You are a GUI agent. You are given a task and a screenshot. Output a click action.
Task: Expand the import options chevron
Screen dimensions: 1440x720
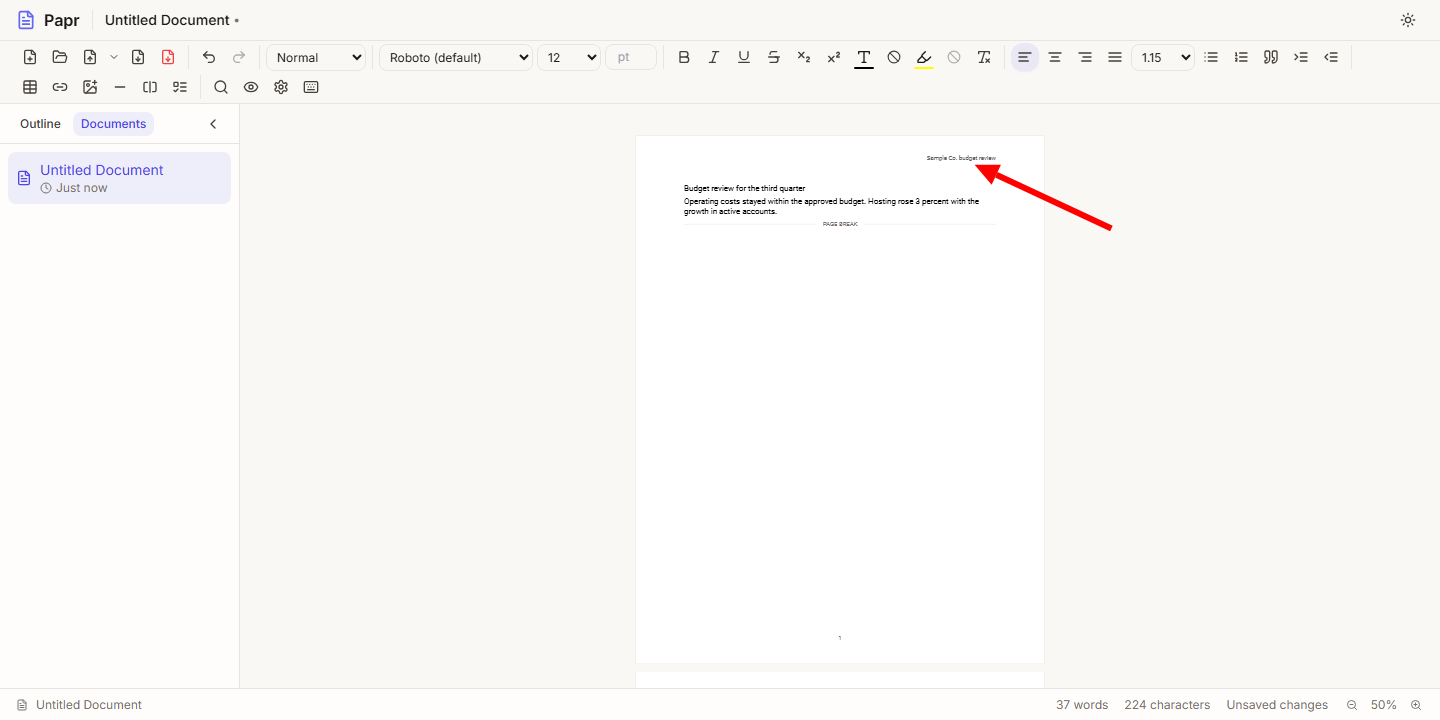[x=114, y=57]
